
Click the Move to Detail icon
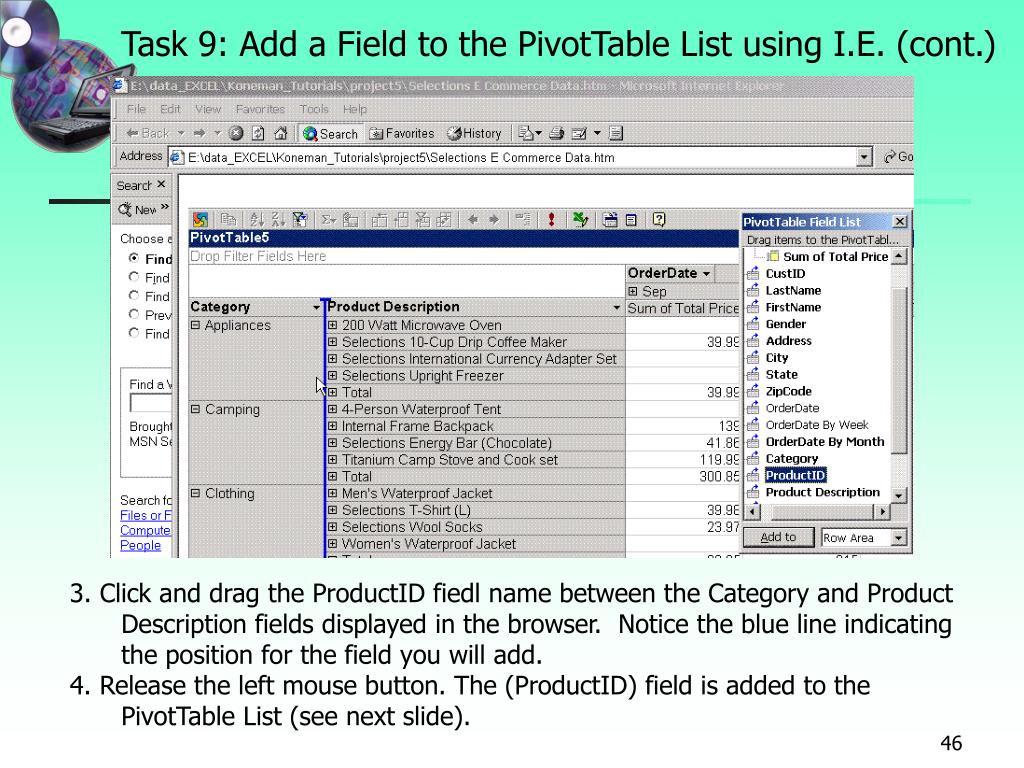pyautogui.click(x=444, y=220)
